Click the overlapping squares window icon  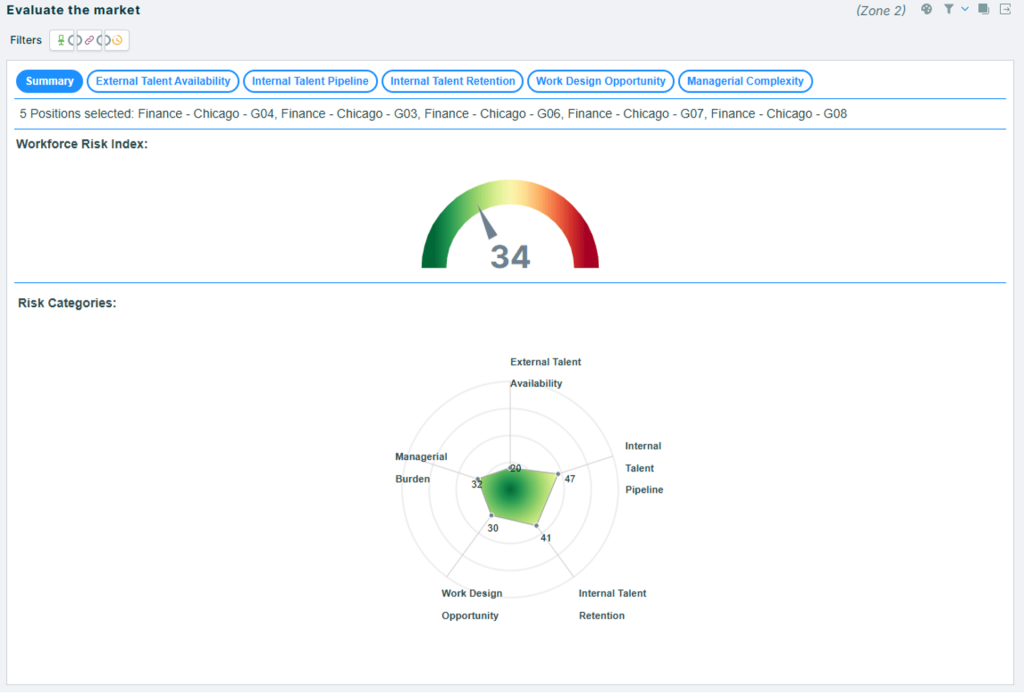(x=984, y=9)
